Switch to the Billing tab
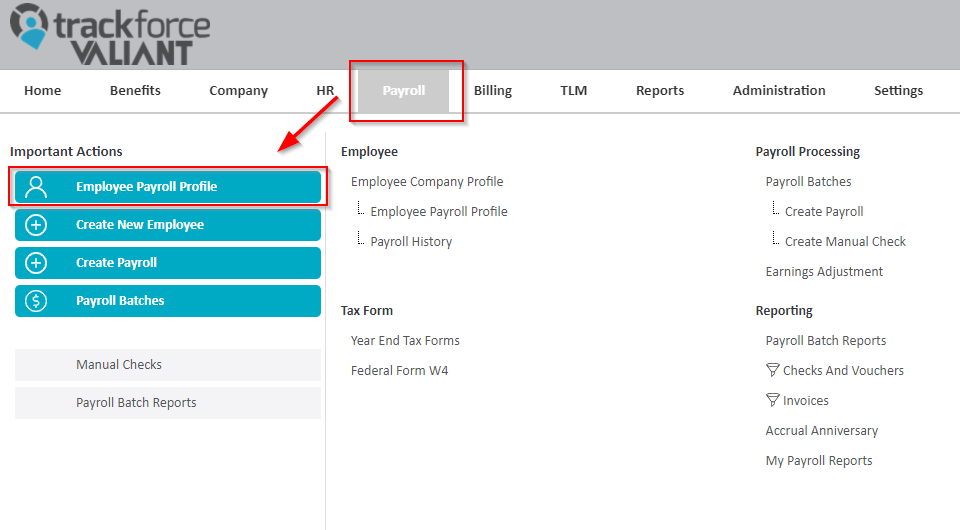The height and width of the screenshot is (530, 960). (493, 91)
